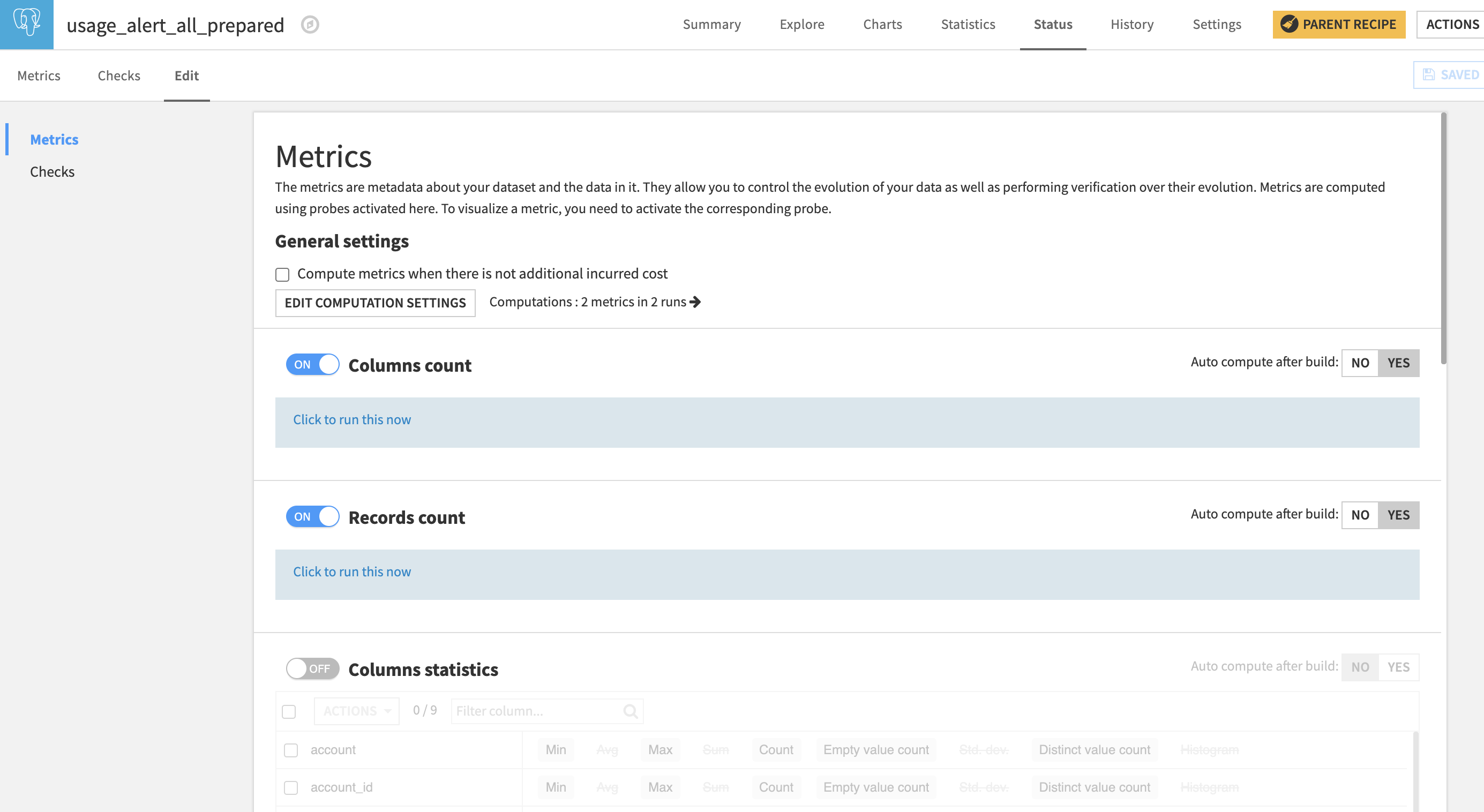Screen dimensions: 1484x812
Task: Toggle Empty value count for account_id column
Action: [x=876, y=787]
